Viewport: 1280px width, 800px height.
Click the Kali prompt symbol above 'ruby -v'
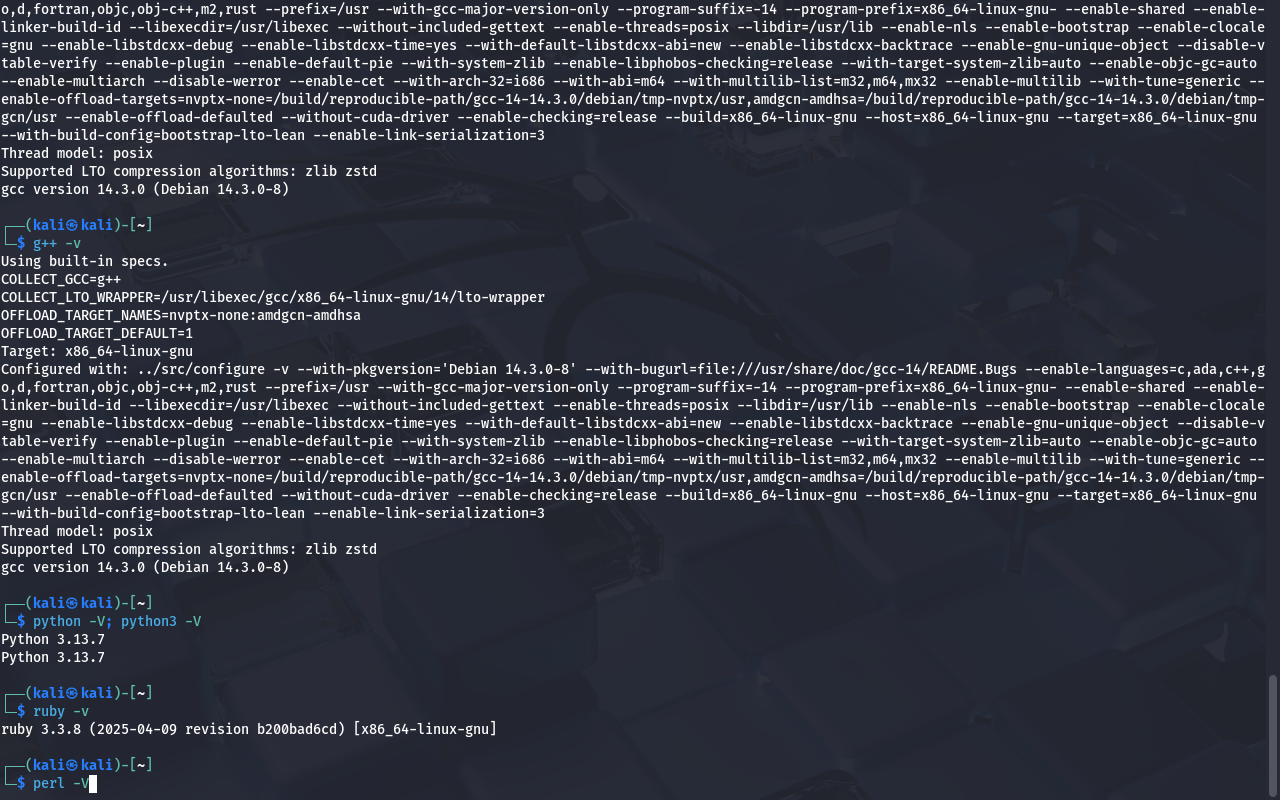71,693
